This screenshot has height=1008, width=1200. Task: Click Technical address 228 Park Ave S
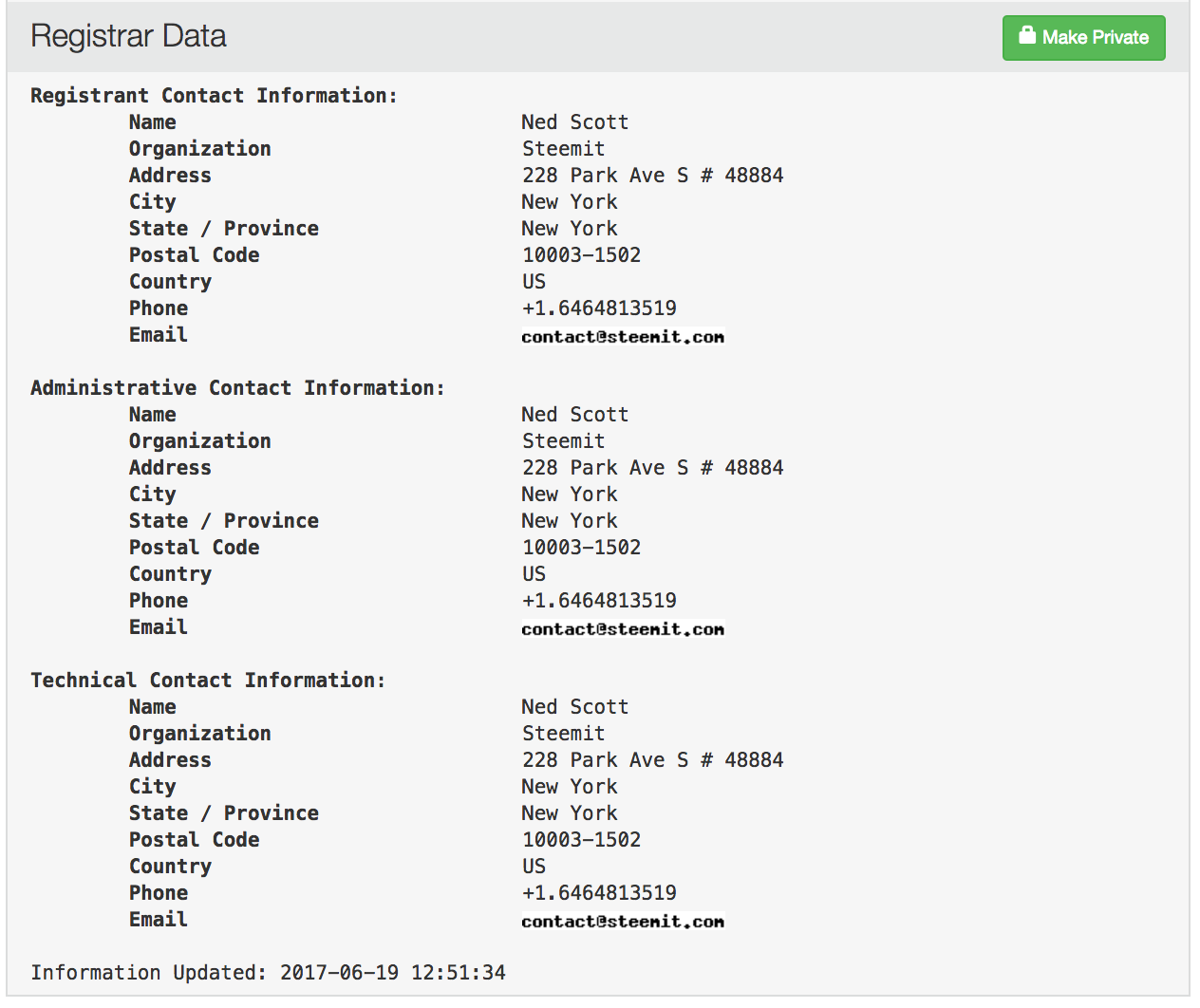pyautogui.click(x=652, y=760)
